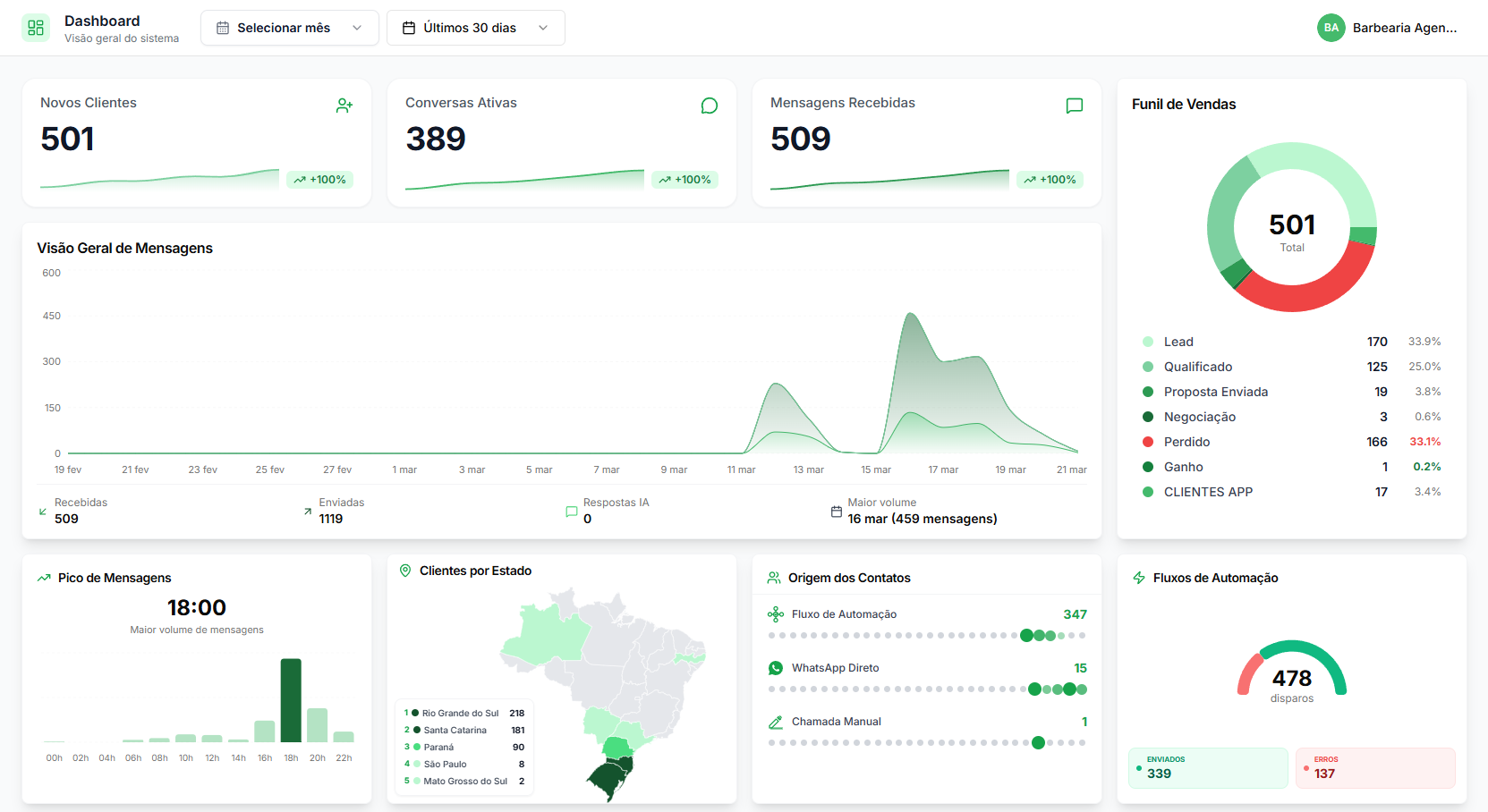Open the Selecionar mês dropdown
Viewport: 1488px width, 812px height.
(288, 27)
